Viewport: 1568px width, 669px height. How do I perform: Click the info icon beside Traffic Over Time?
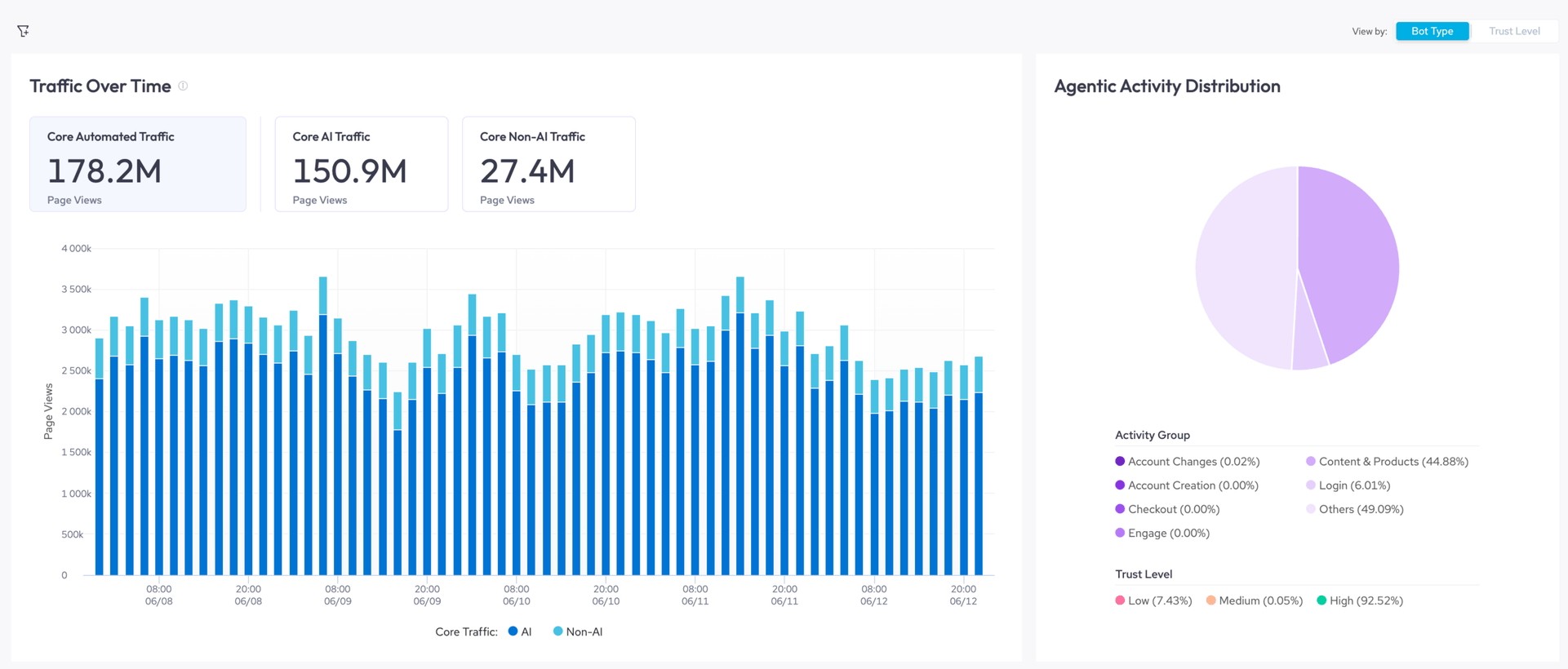pyautogui.click(x=183, y=86)
